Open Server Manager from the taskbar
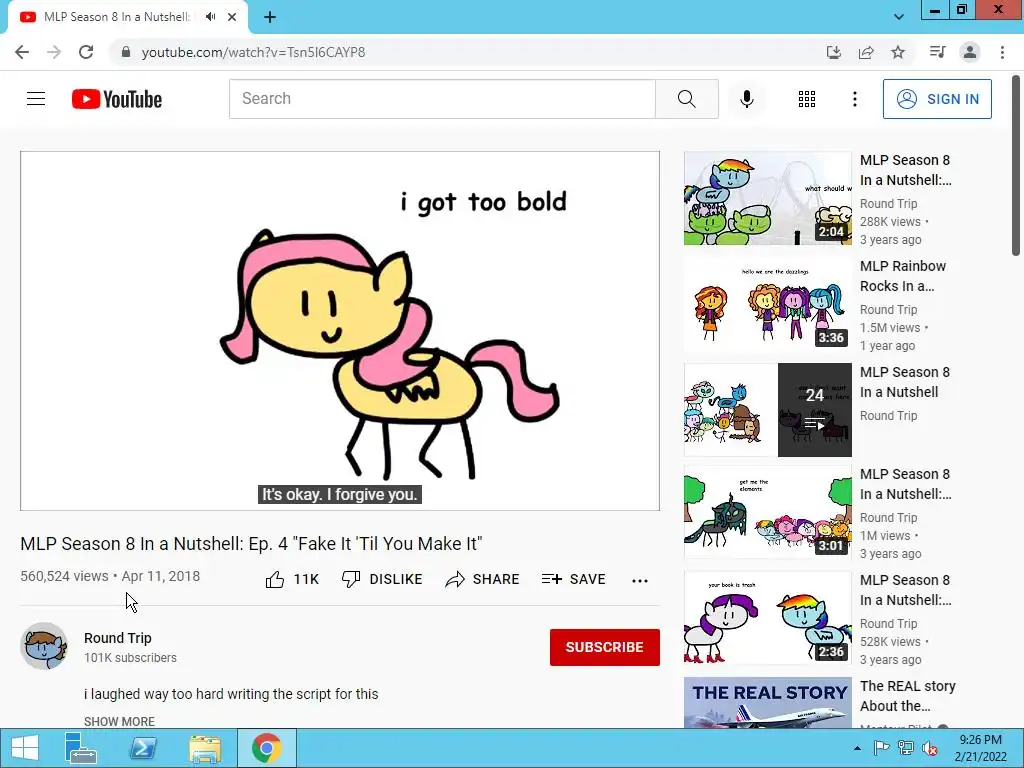This screenshot has width=1024, height=768. tap(80, 748)
